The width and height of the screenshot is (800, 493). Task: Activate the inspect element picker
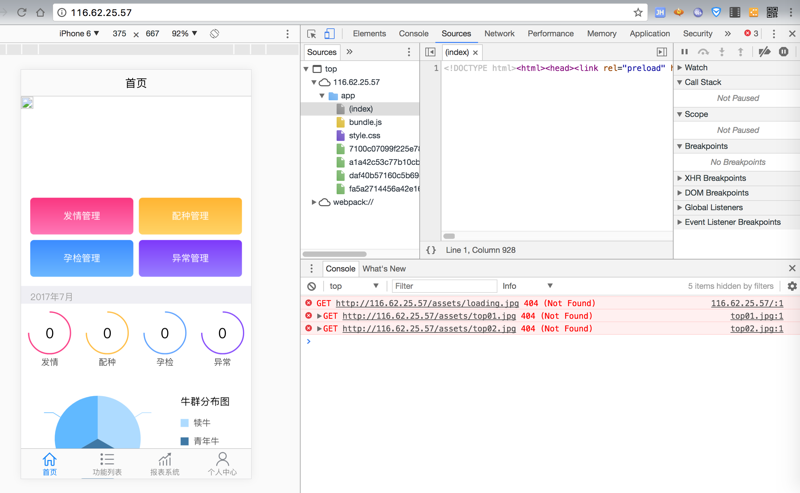coord(311,34)
